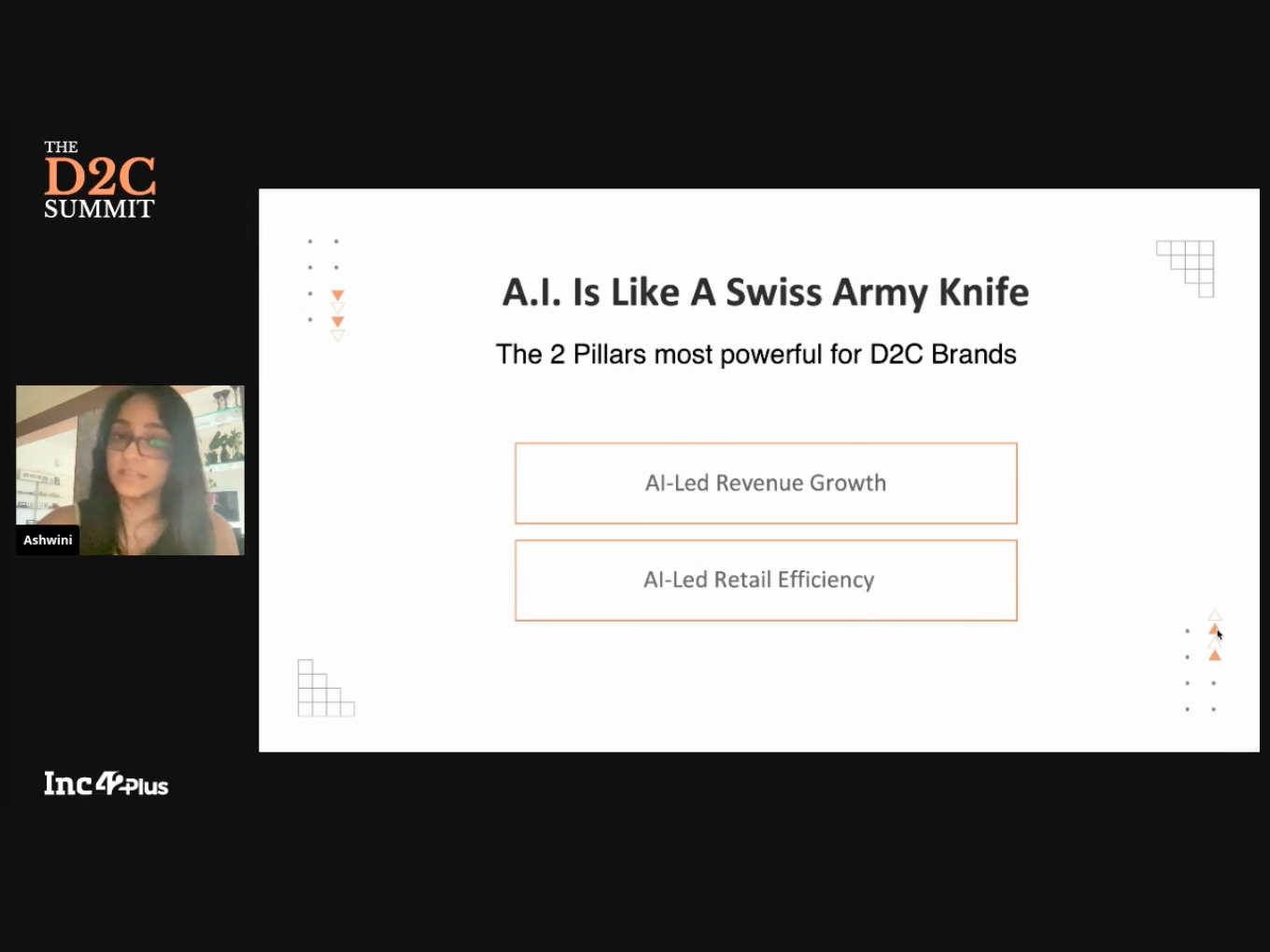Click the staircase grid graphic in slide's top-right corner

(1187, 267)
